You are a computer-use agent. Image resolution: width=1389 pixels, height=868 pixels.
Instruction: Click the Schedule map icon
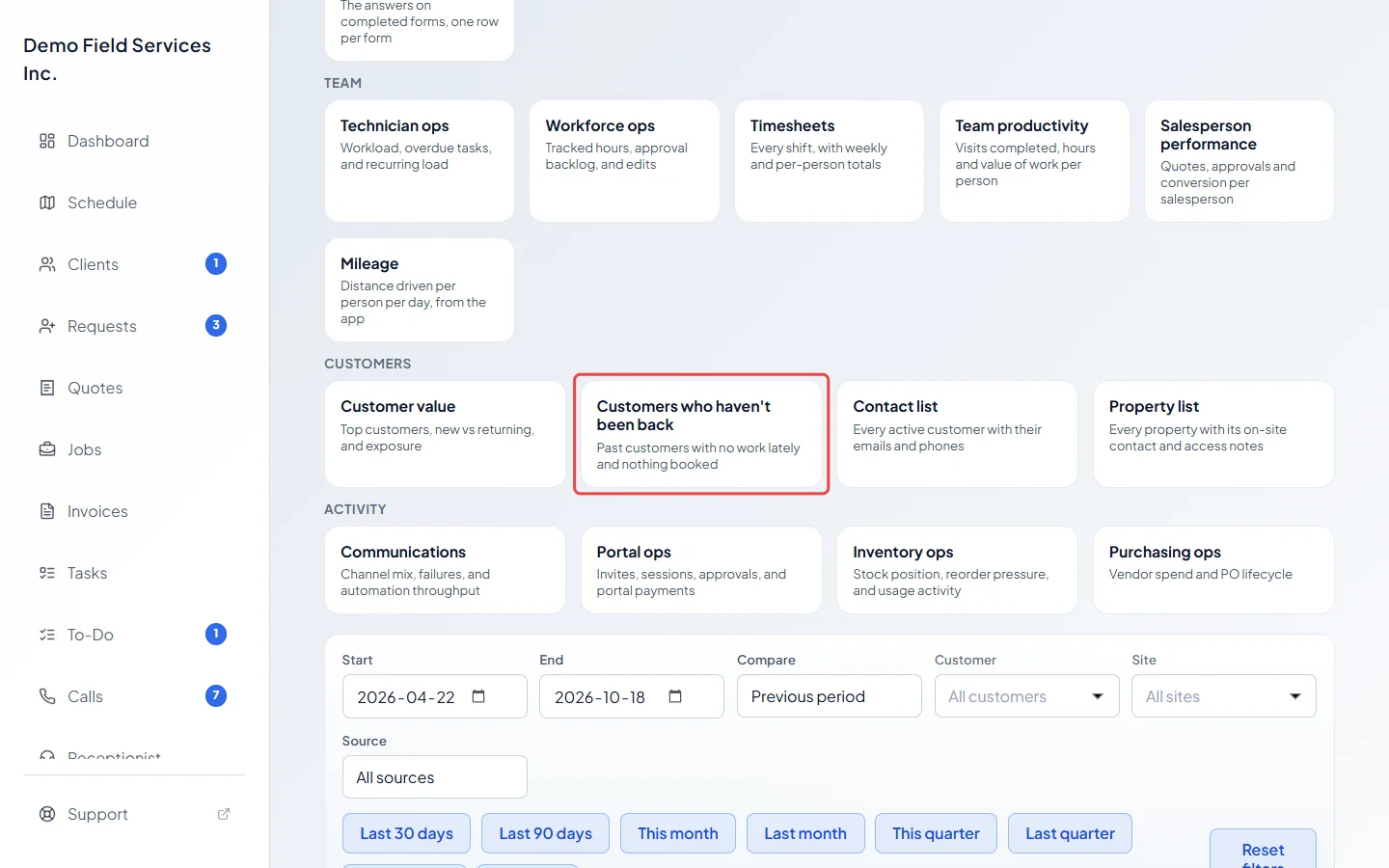coord(47,203)
